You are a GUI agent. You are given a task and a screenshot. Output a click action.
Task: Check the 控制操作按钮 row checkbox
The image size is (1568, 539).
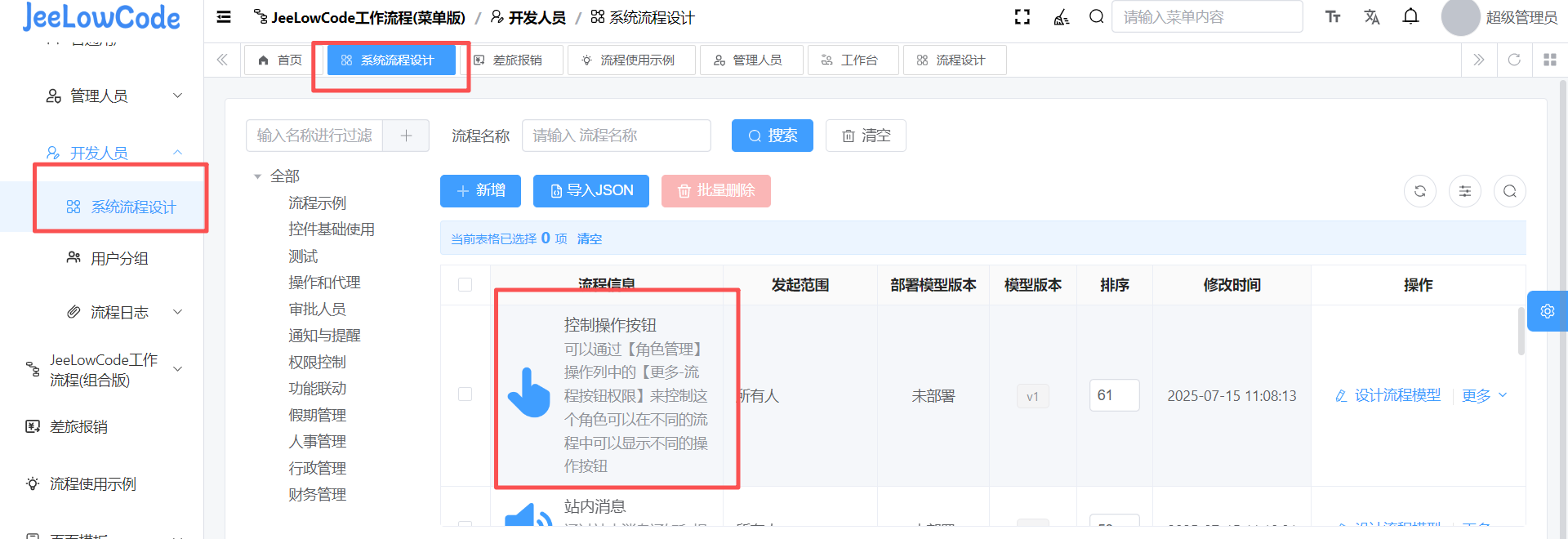[465, 394]
